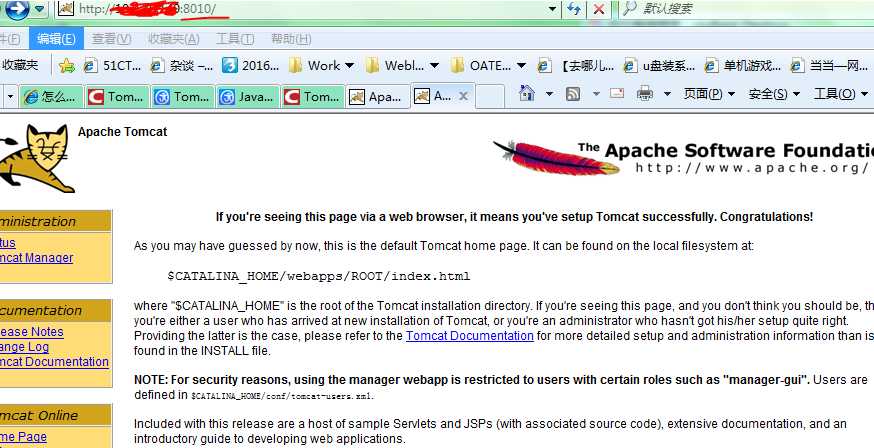Click the Tomcat cat logo image

(x=36, y=158)
